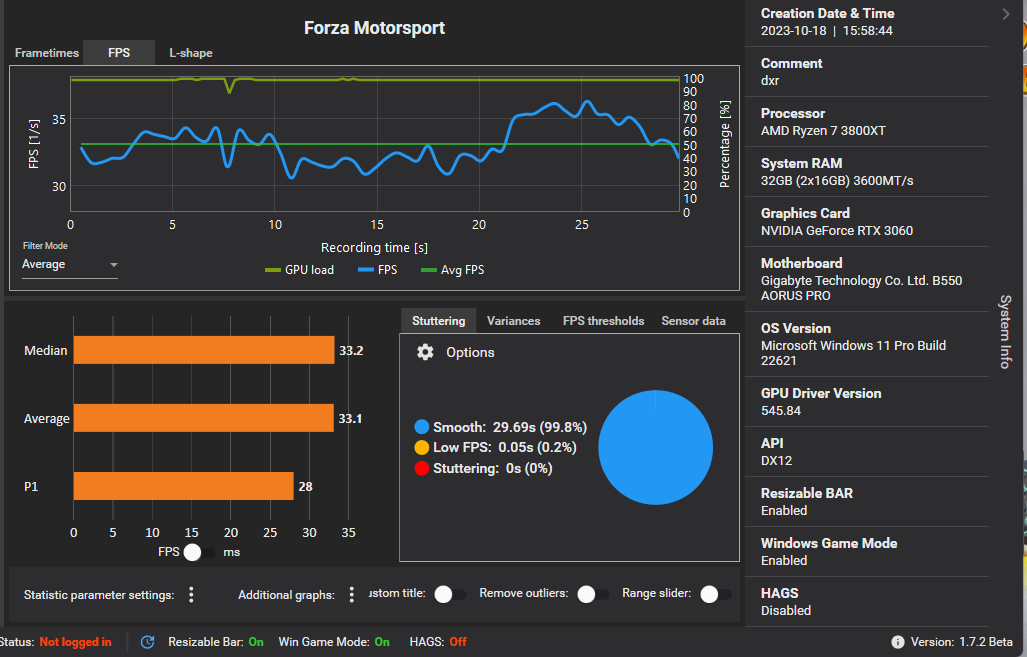Open the Sensor data tab
1027x657 pixels.
(693, 321)
